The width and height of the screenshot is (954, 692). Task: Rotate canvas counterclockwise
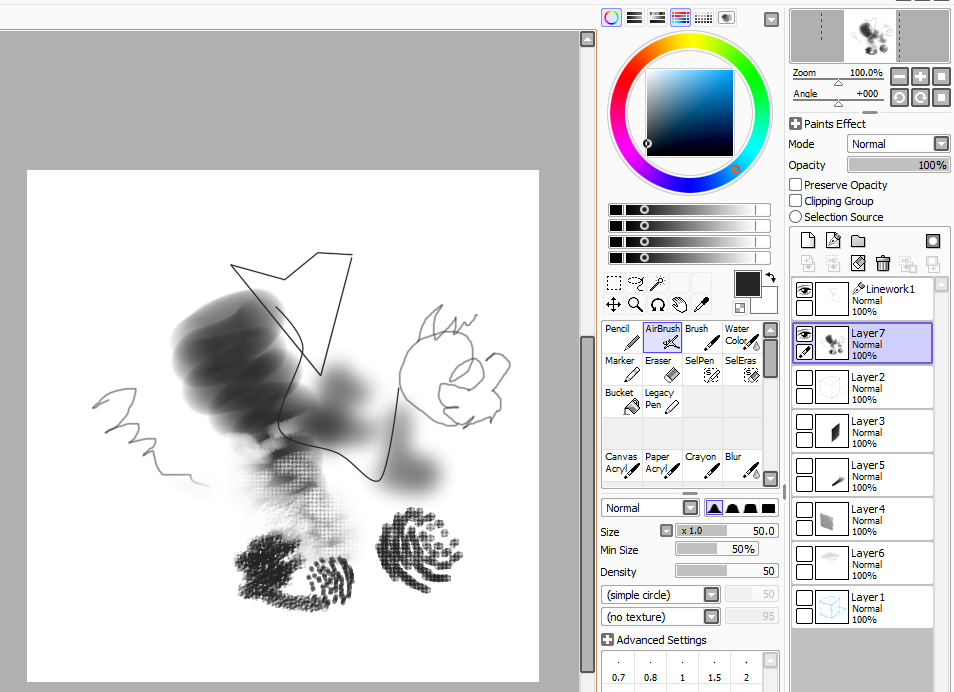(x=899, y=97)
